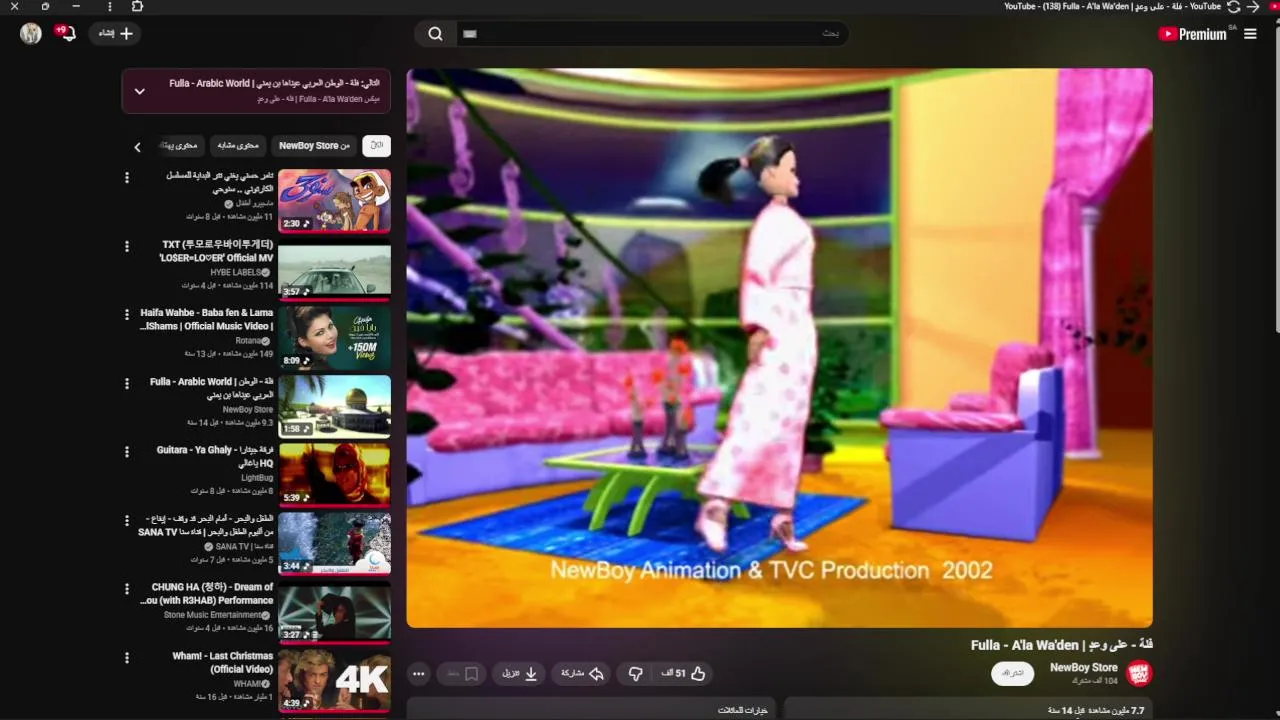
Task: Open options menu for TXT LO$ER=LO♡ER video
Action: coord(127,246)
